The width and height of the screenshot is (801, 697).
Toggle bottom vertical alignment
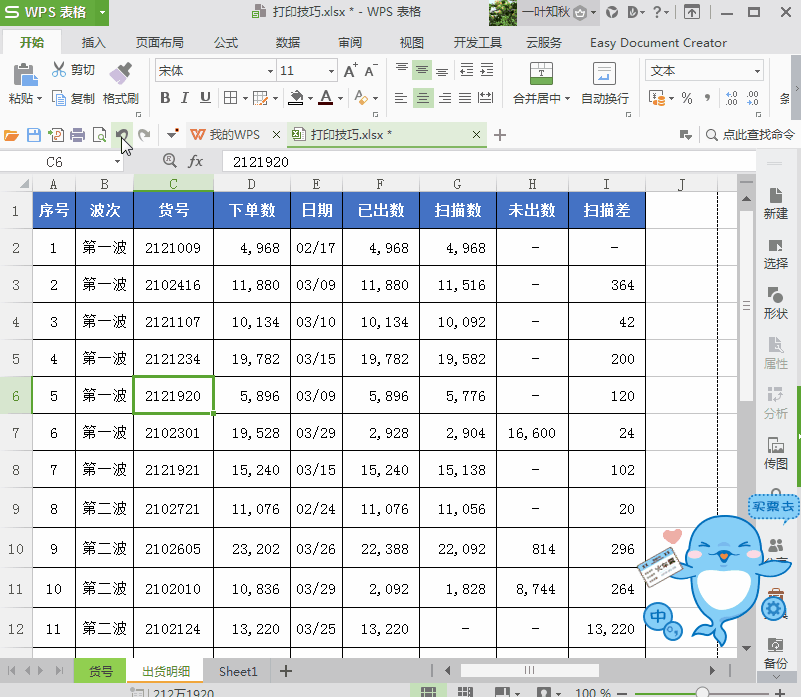442,70
